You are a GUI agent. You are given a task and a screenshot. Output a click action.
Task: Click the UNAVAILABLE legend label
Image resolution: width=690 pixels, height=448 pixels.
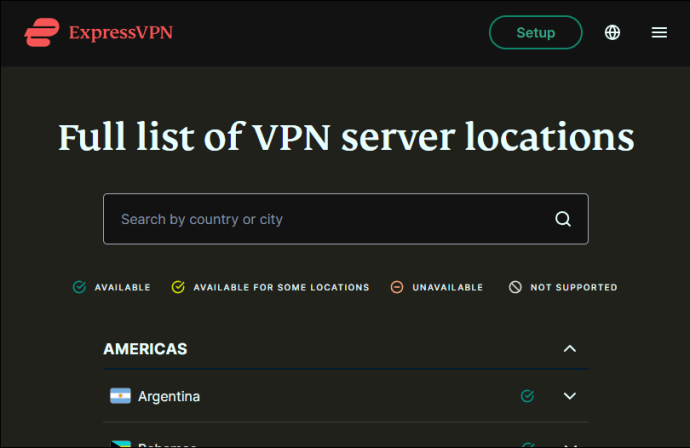coord(448,287)
